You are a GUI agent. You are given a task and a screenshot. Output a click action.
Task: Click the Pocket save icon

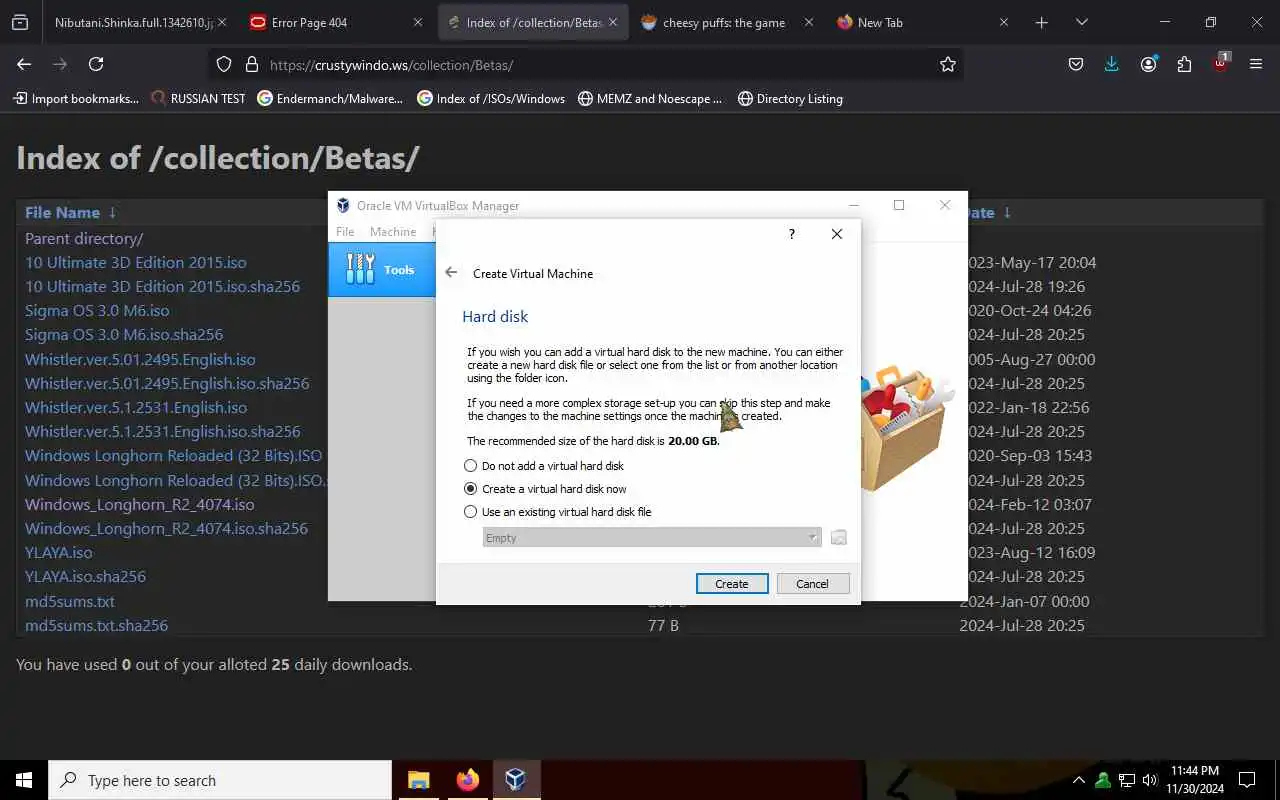pyautogui.click(x=1076, y=64)
